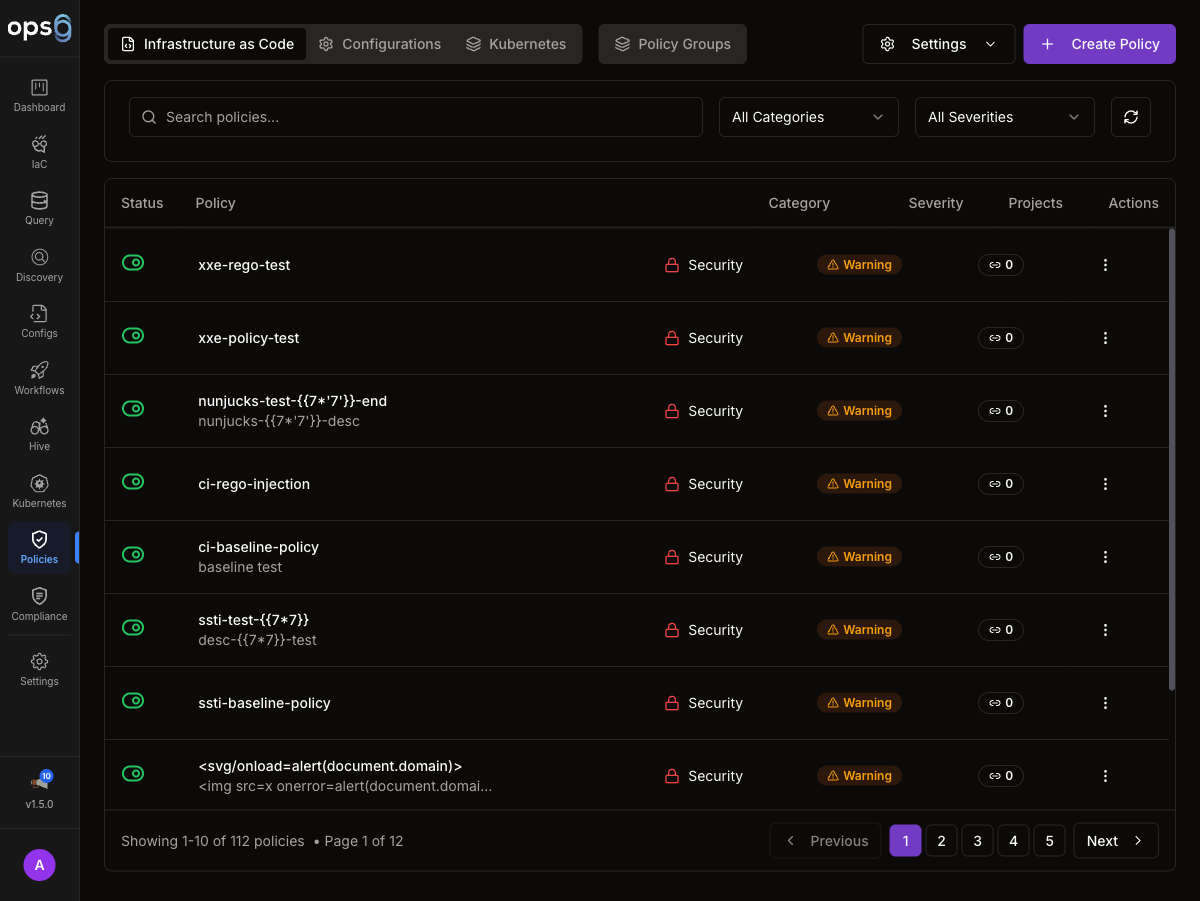Image resolution: width=1200 pixels, height=901 pixels.
Task: Toggle status of xxe-rego-test policy
Action: coord(133,263)
